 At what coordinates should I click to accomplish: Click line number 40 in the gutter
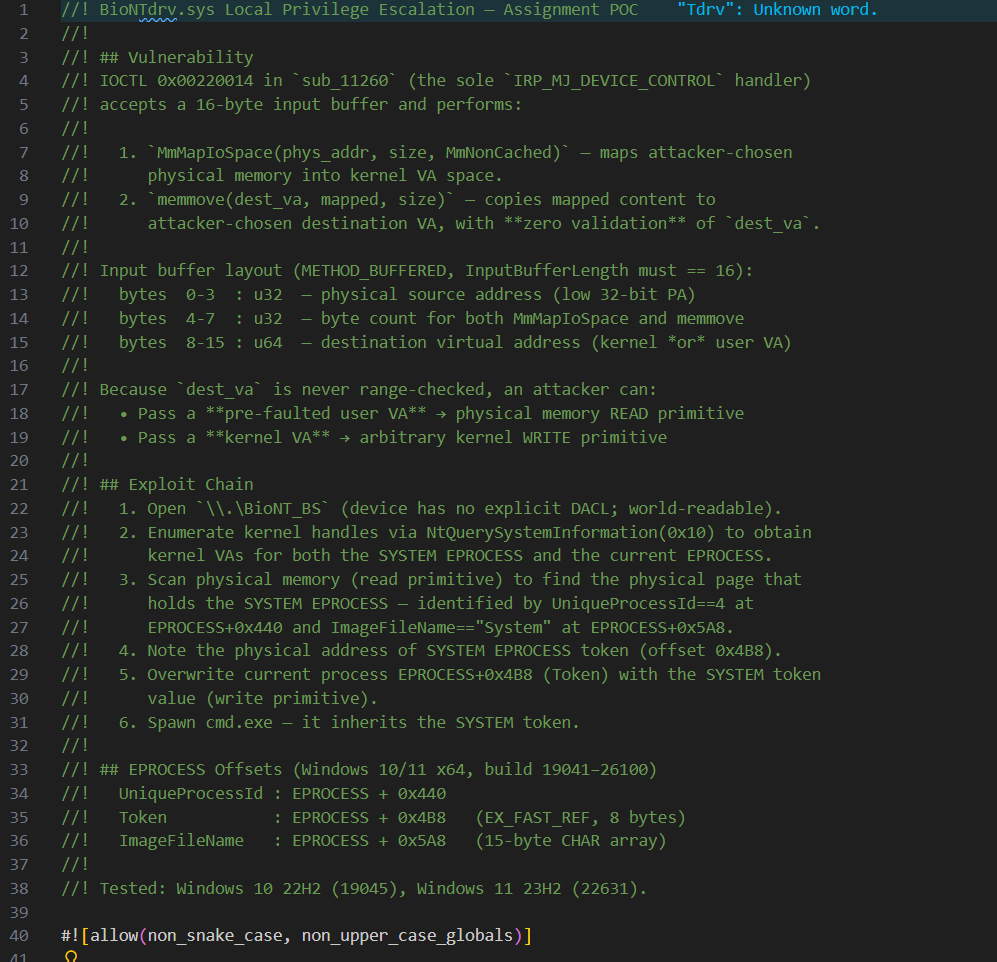[x=19, y=936]
